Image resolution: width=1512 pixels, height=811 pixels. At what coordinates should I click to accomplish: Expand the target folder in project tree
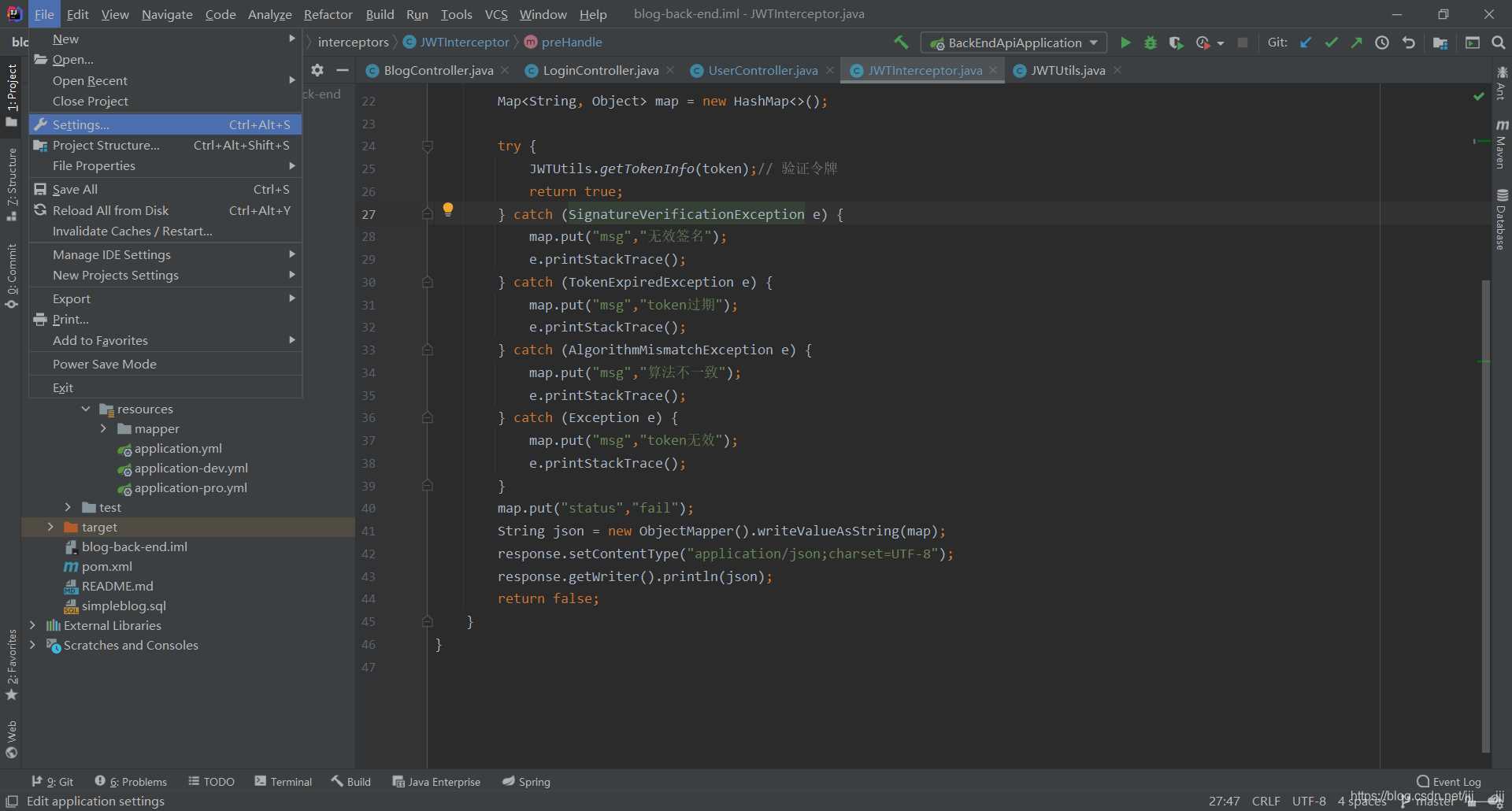[x=50, y=527]
